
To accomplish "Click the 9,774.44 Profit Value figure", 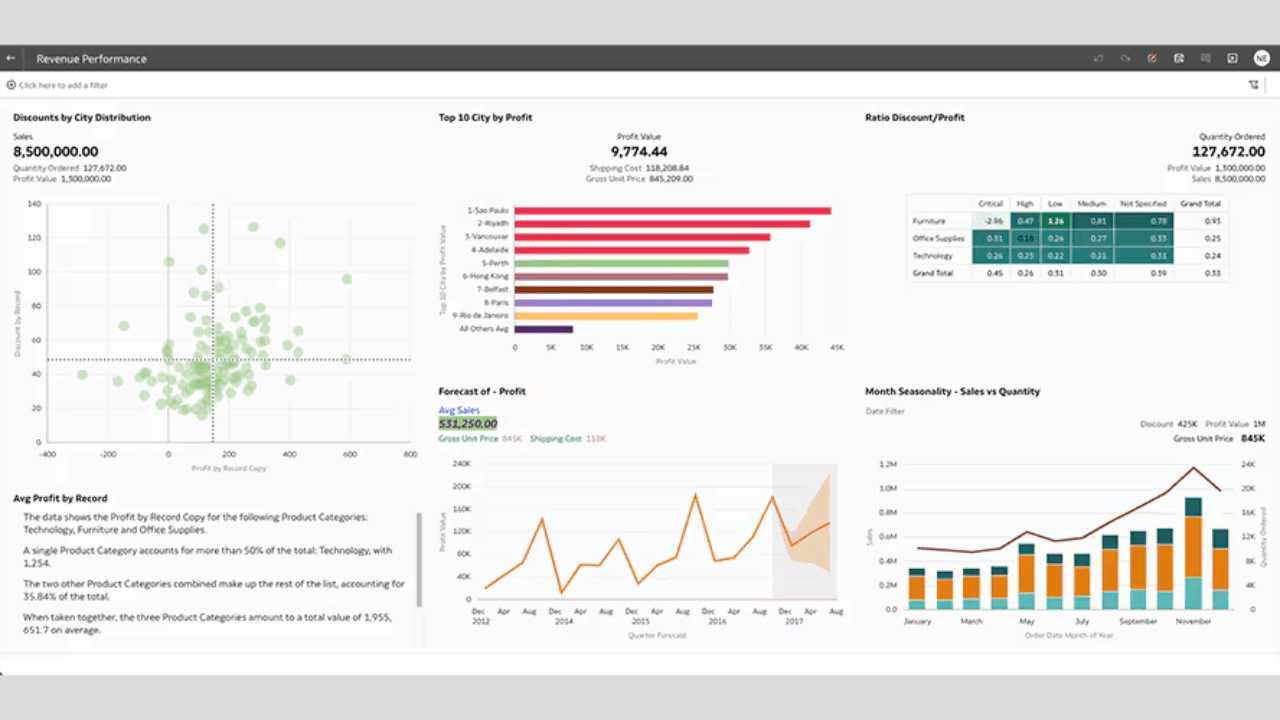I will click(x=639, y=152).
